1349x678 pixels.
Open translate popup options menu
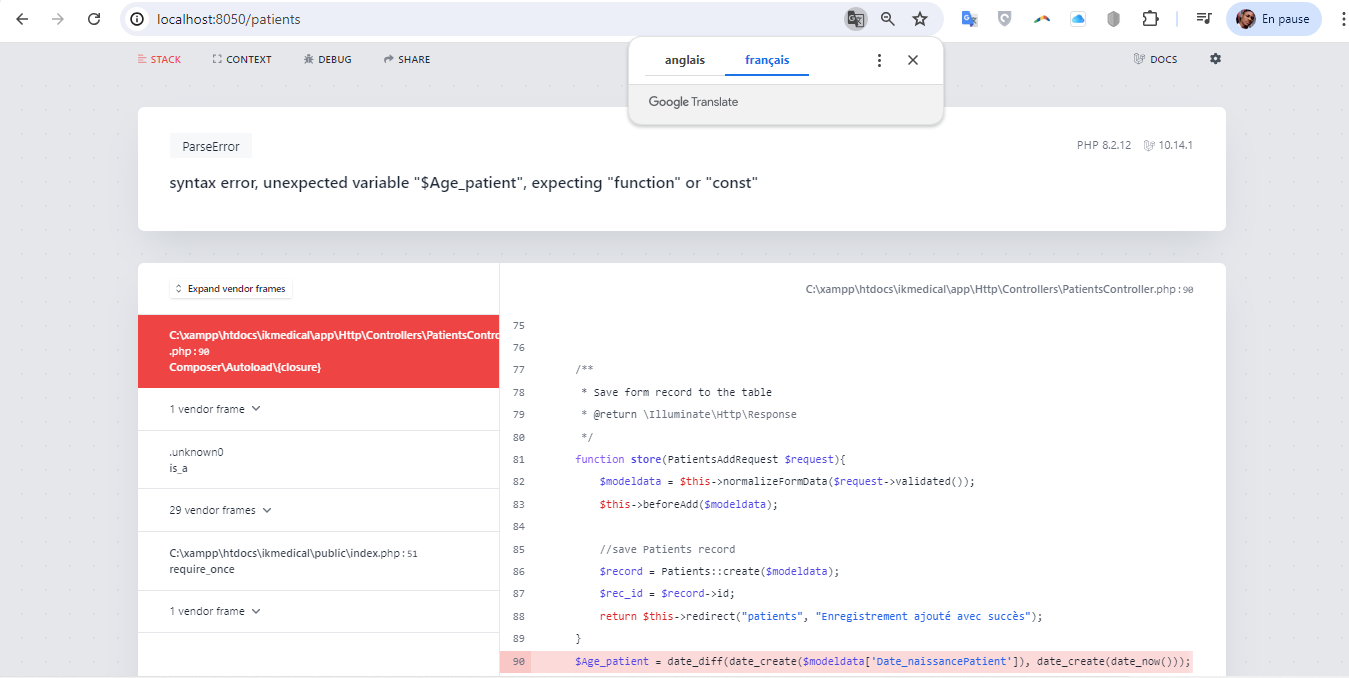(879, 60)
